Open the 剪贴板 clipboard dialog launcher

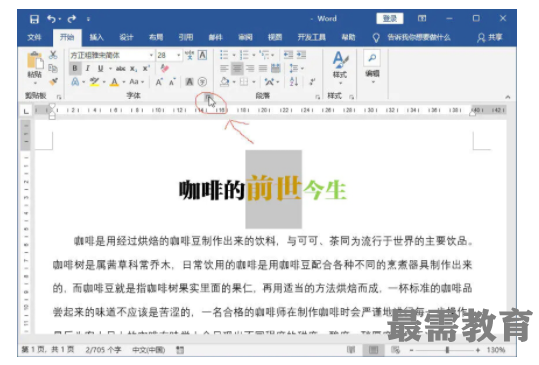click(x=59, y=97)
